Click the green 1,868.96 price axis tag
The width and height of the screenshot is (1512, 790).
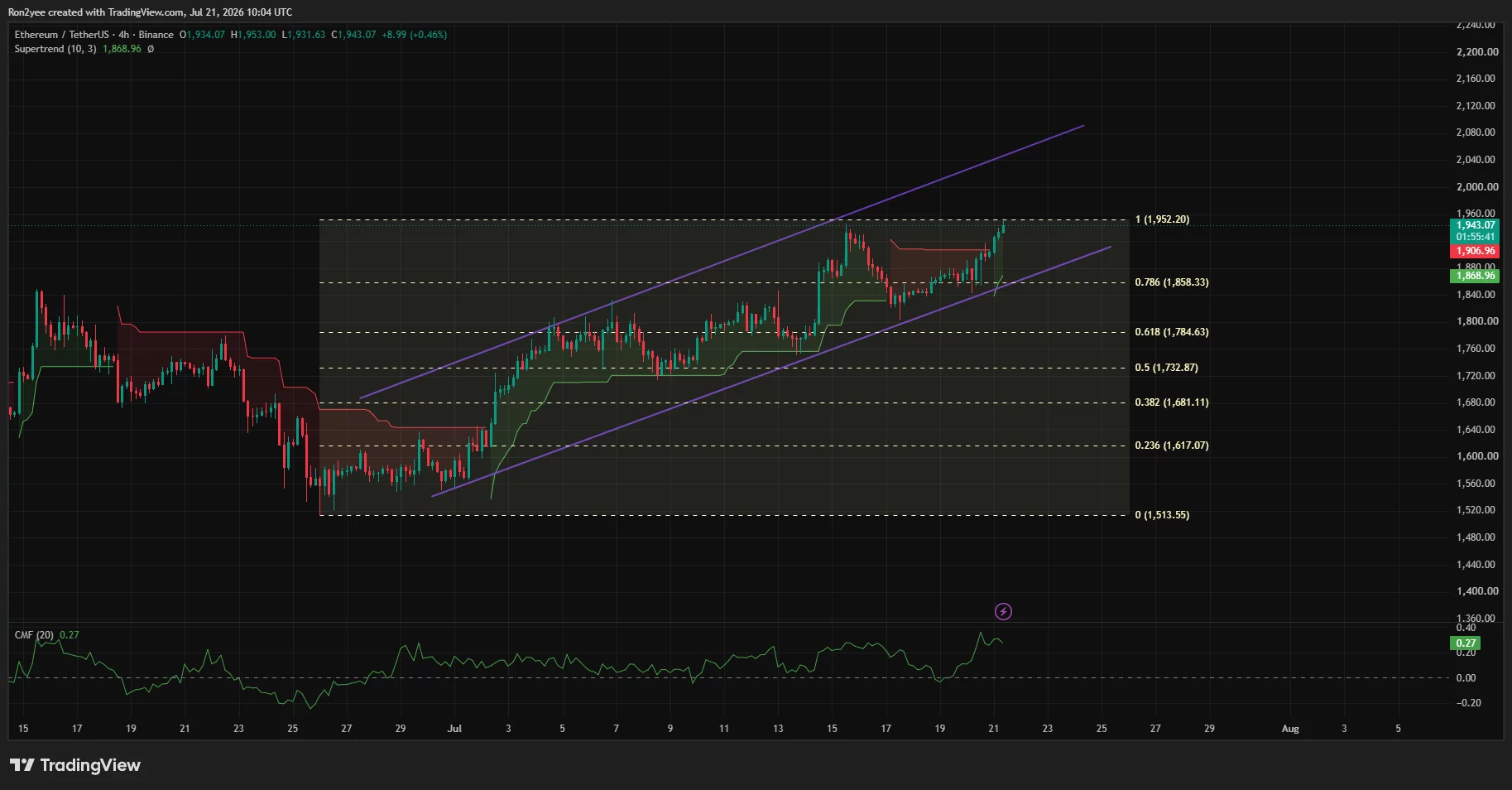[1476, 276]
